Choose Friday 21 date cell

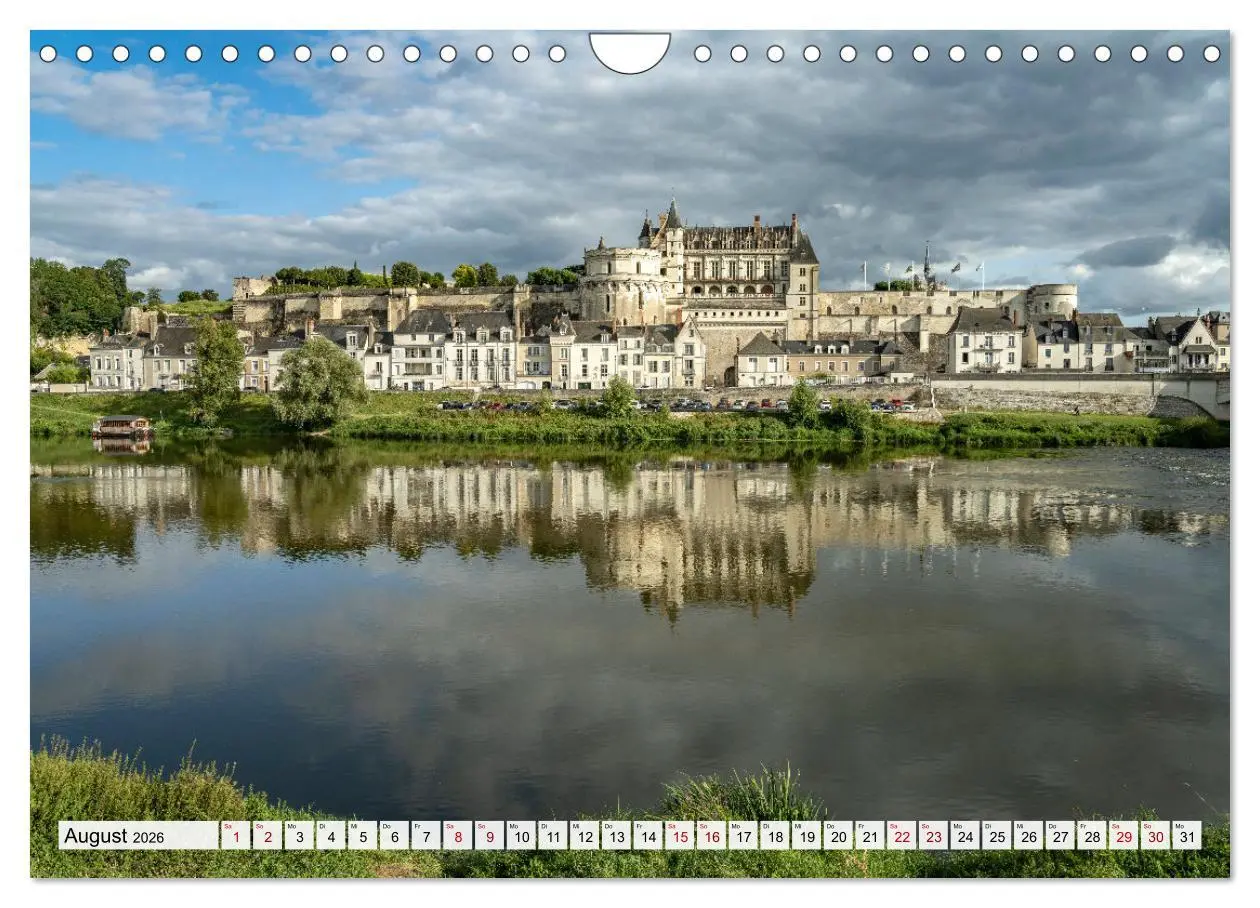(869, 836)
